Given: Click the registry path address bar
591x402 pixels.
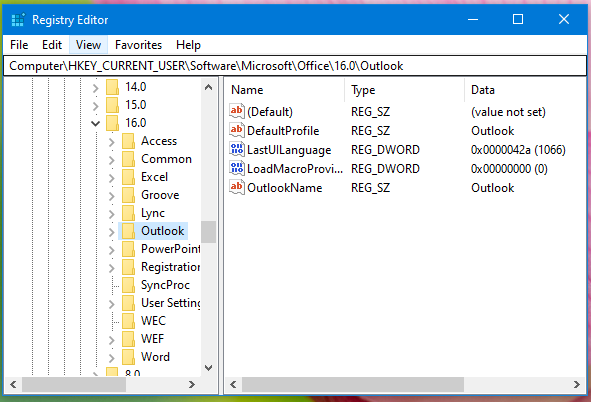Looking at the screenshot, I should [295, 66].
